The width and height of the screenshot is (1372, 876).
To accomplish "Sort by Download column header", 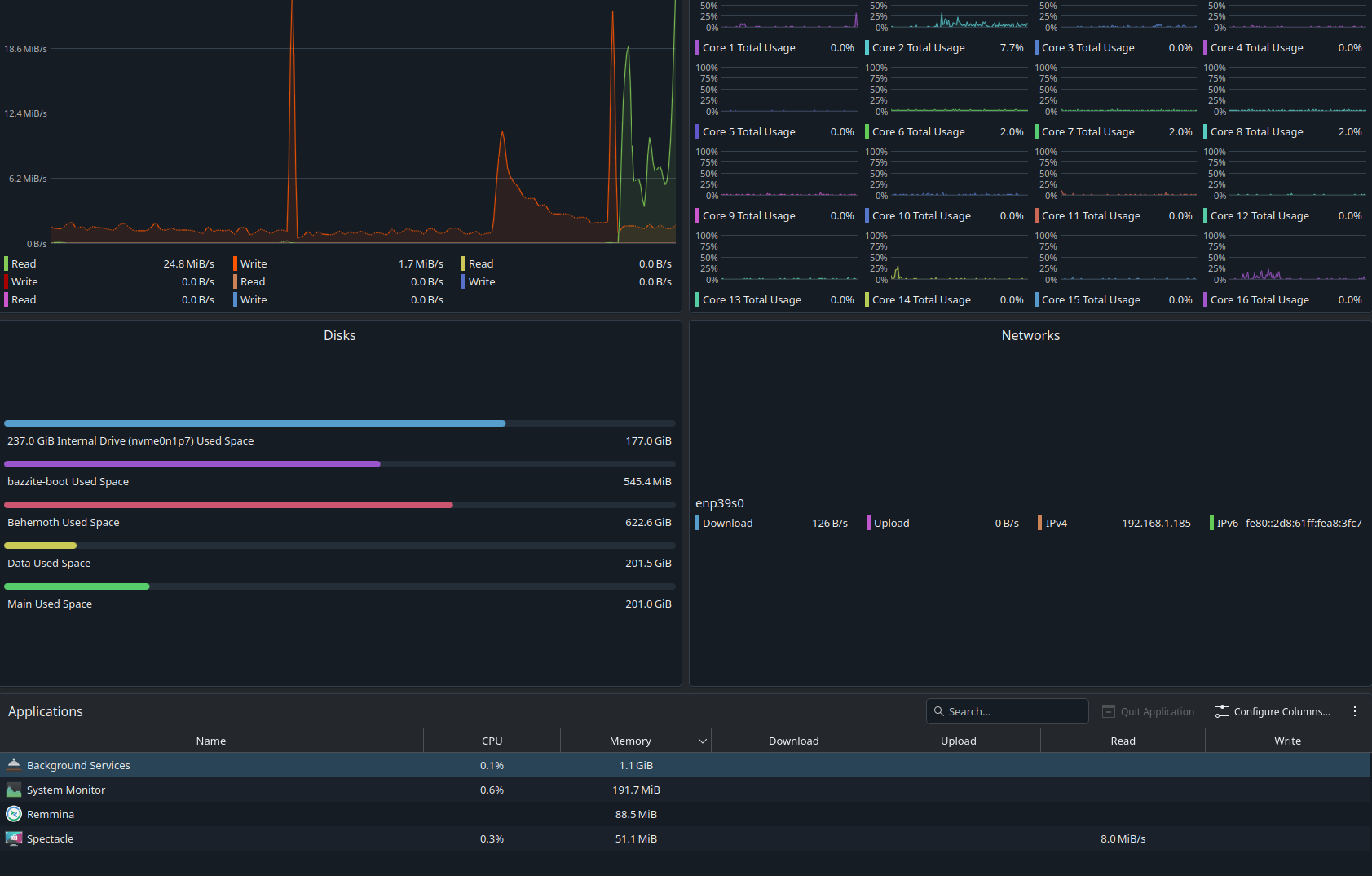I will (x=793, y=741).
